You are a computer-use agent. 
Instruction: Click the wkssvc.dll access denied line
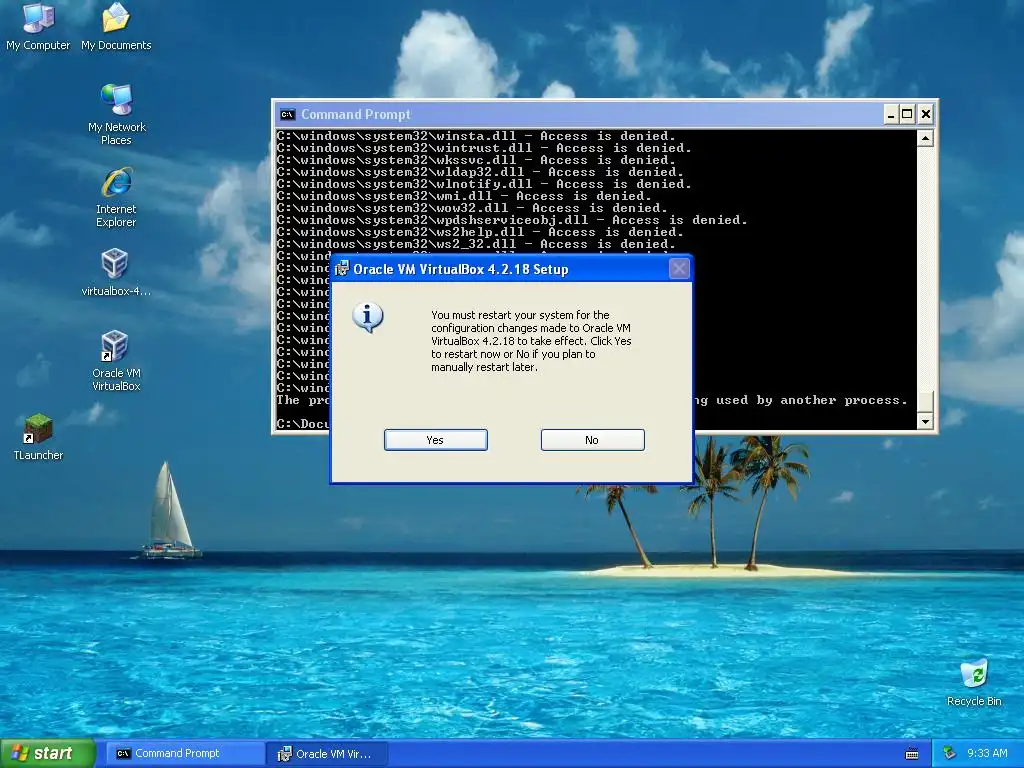pyautogui.click(x=476, y=160)
